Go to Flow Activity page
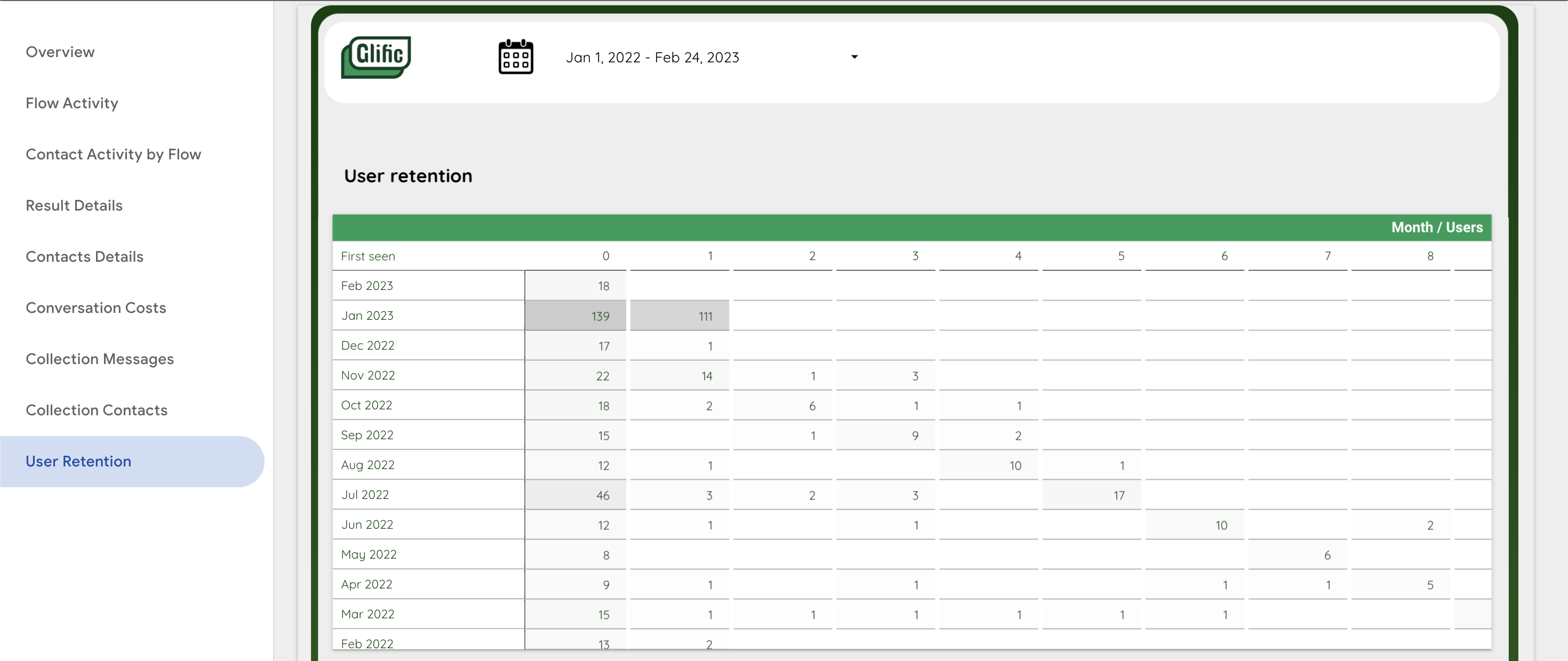Image resolution: width=1568 pixels, height=661 pixels. point(72,103)
